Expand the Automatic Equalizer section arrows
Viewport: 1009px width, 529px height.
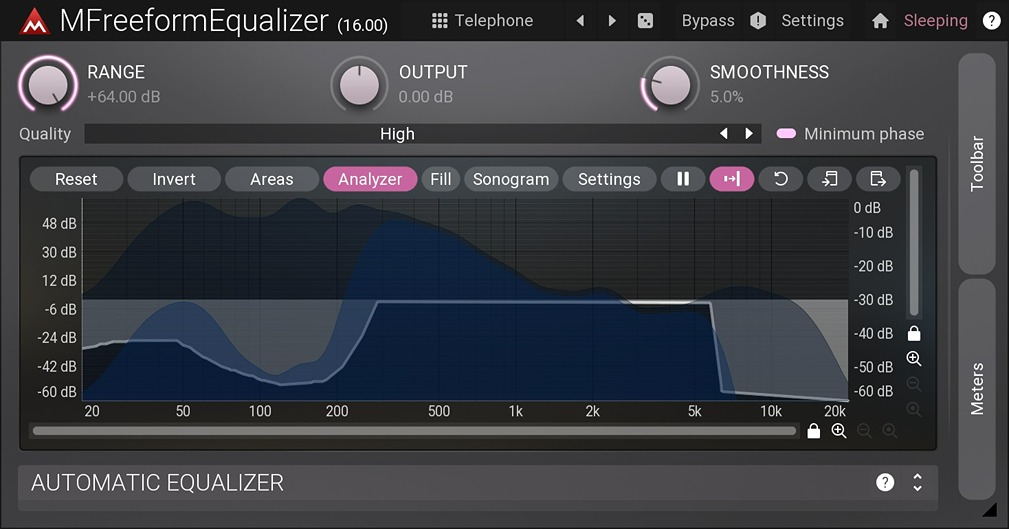[918, 482]
